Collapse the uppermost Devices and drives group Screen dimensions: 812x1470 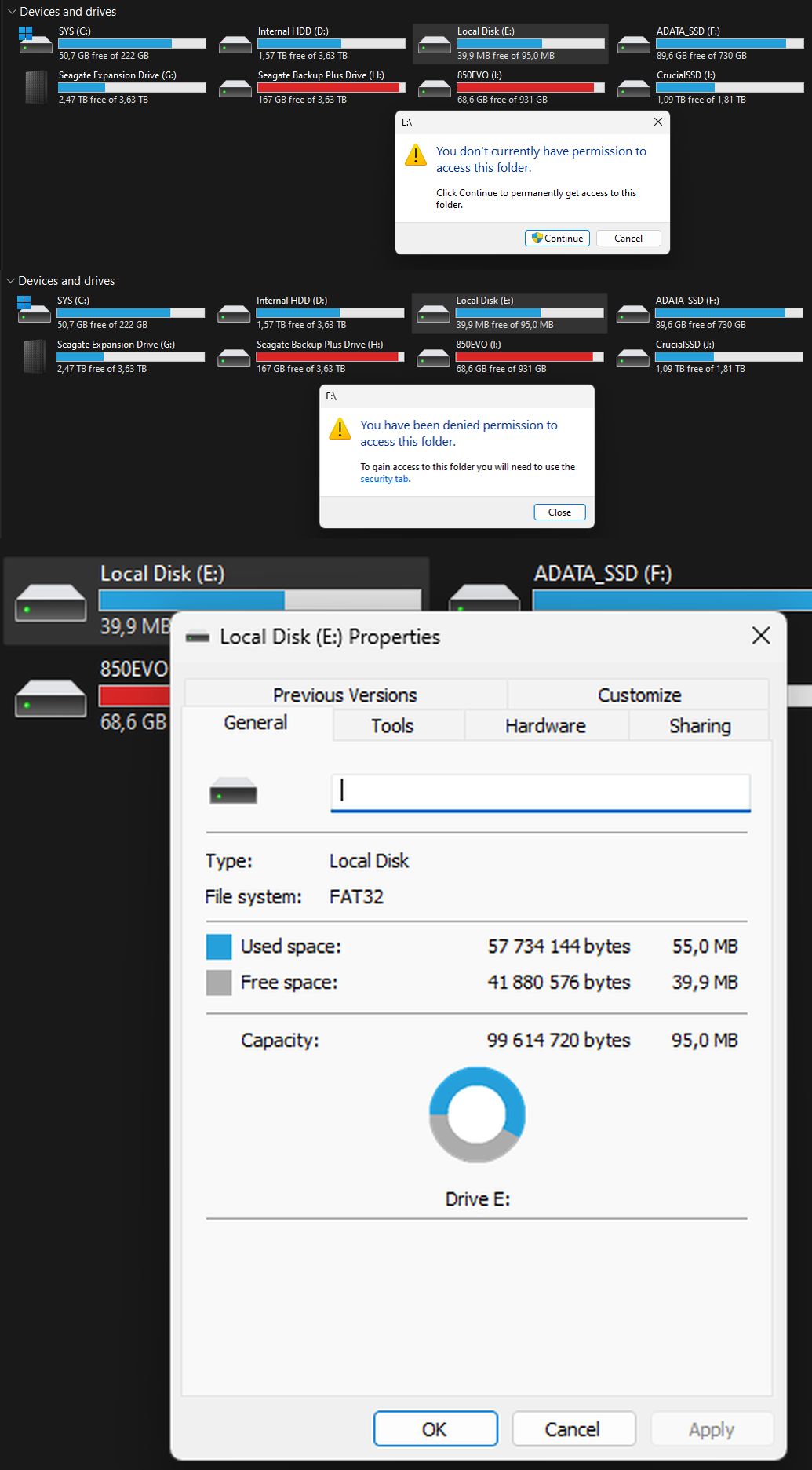coord(11,12)
